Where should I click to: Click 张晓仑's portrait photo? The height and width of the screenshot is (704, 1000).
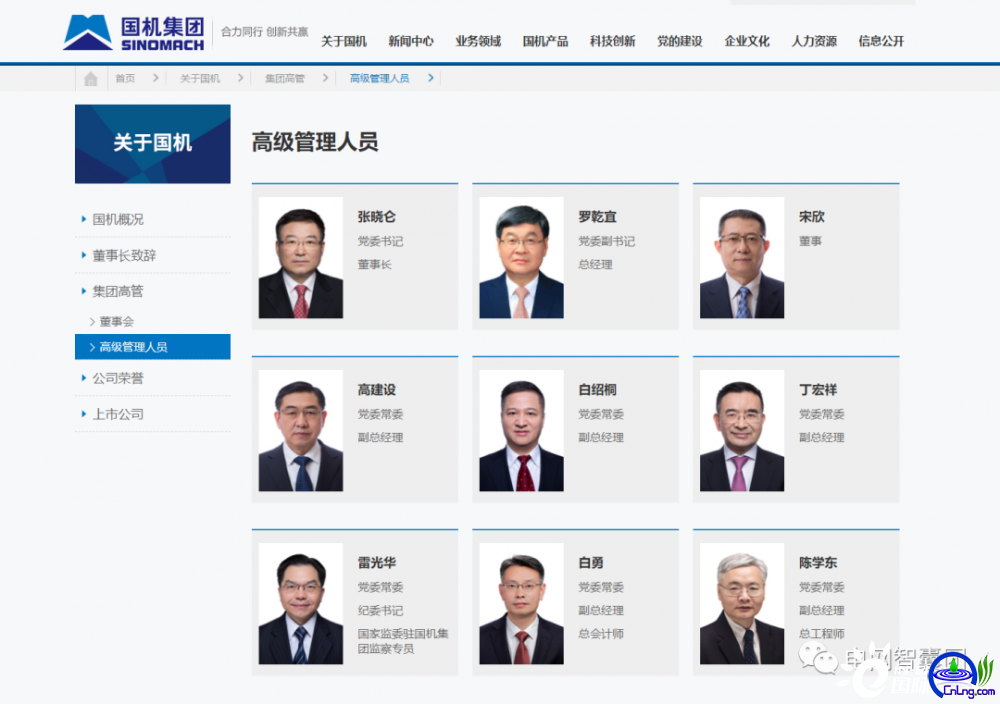coord(300,258)
